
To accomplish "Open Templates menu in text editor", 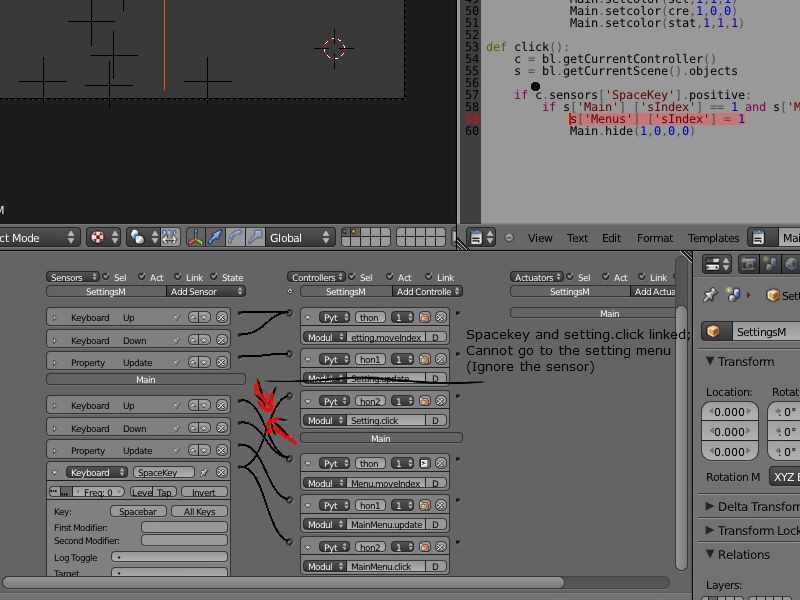I will 713,238.
